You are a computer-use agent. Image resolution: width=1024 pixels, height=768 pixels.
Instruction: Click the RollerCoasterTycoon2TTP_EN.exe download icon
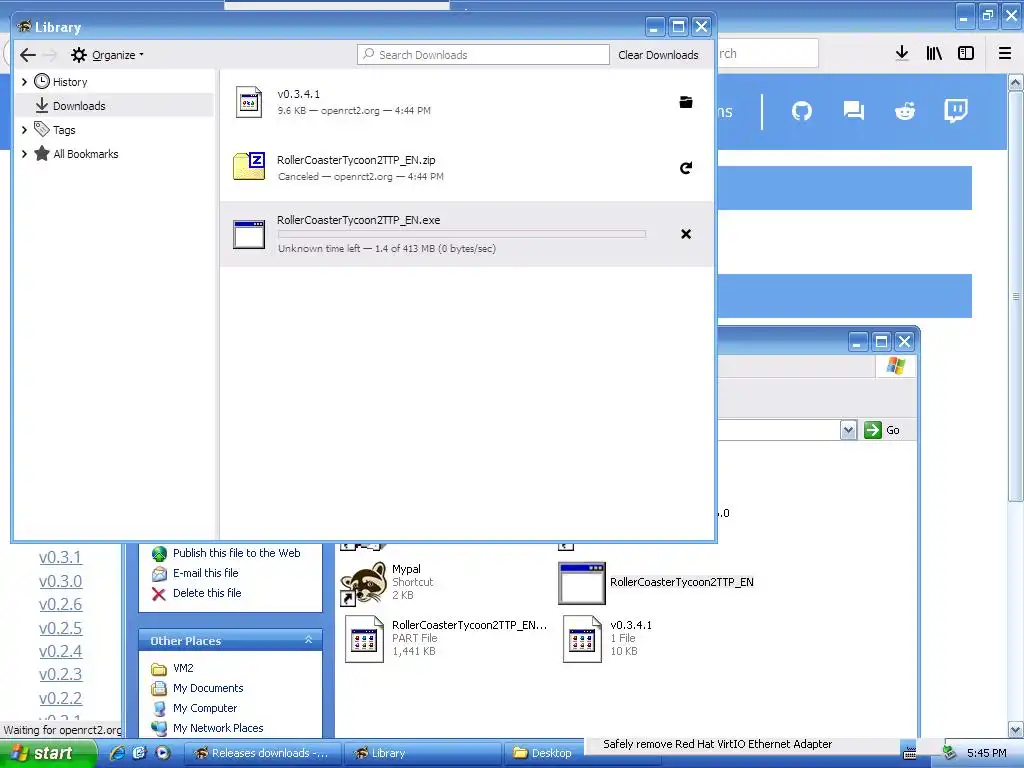[x=249, y=234]
